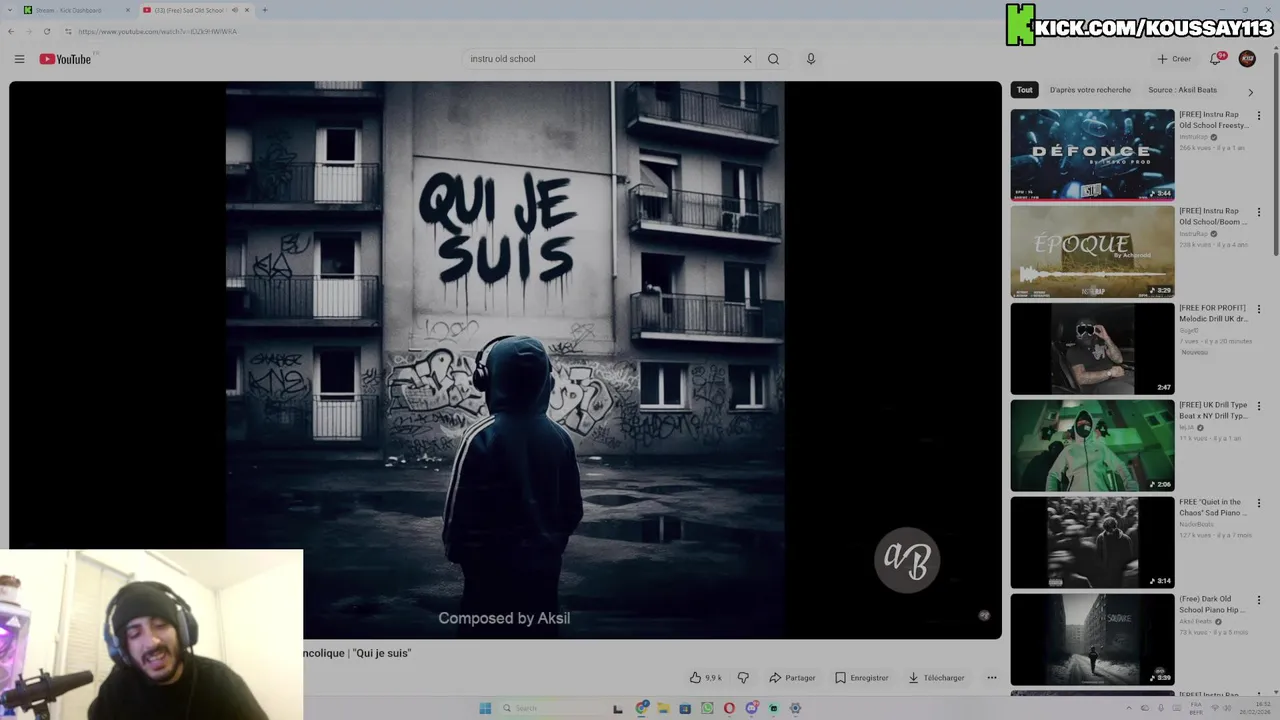This screenshot has width=1280, height=720.
Task: Open the browser tab search dropdown
Action: pyautogui.click(x=9, y=10)
